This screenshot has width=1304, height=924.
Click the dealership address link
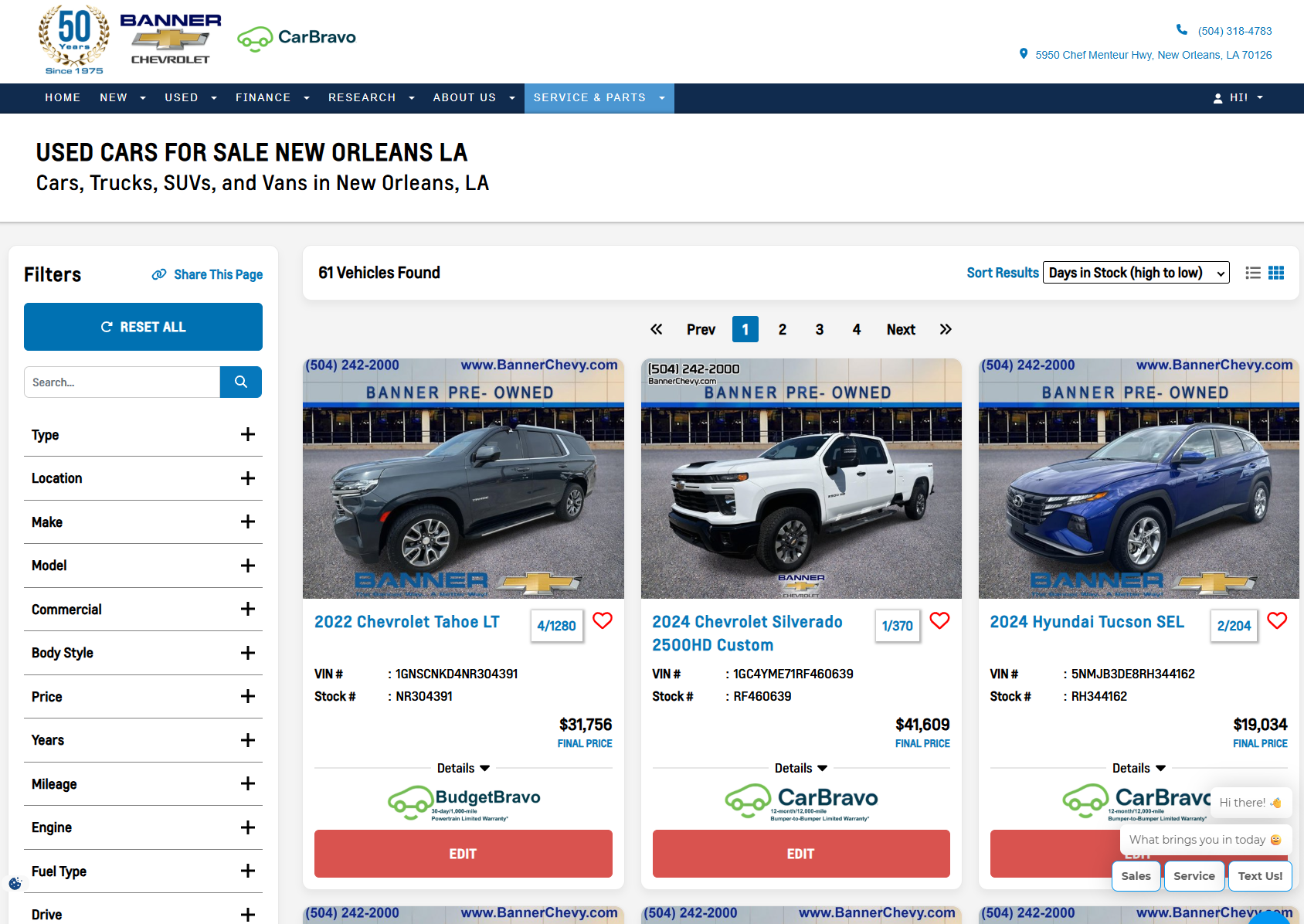tap(1153, 55)
